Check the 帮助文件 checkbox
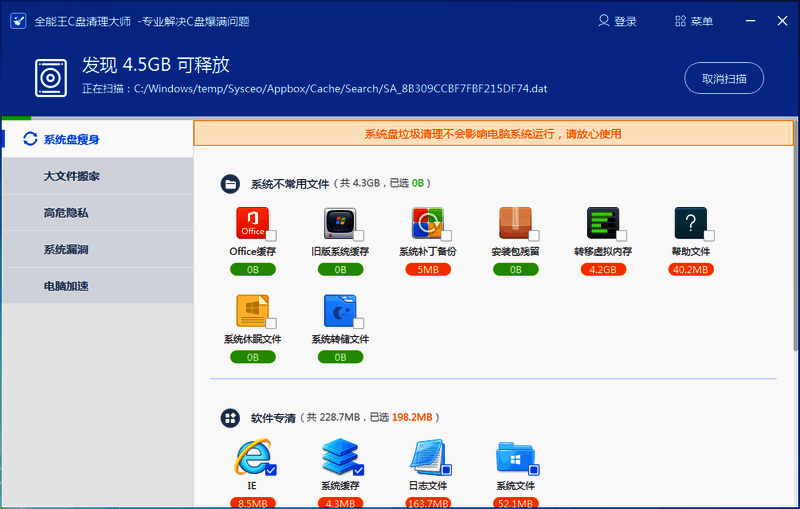The height and width of the screenshot is (509, 800). [x=709, y=235]
